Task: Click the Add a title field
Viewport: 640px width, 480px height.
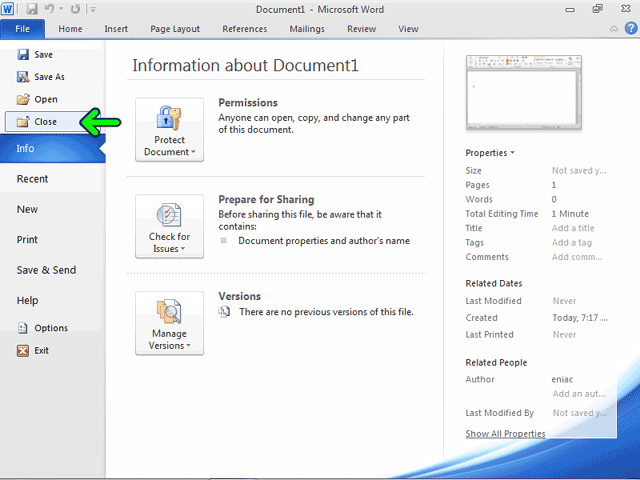Action: [573, 228]
